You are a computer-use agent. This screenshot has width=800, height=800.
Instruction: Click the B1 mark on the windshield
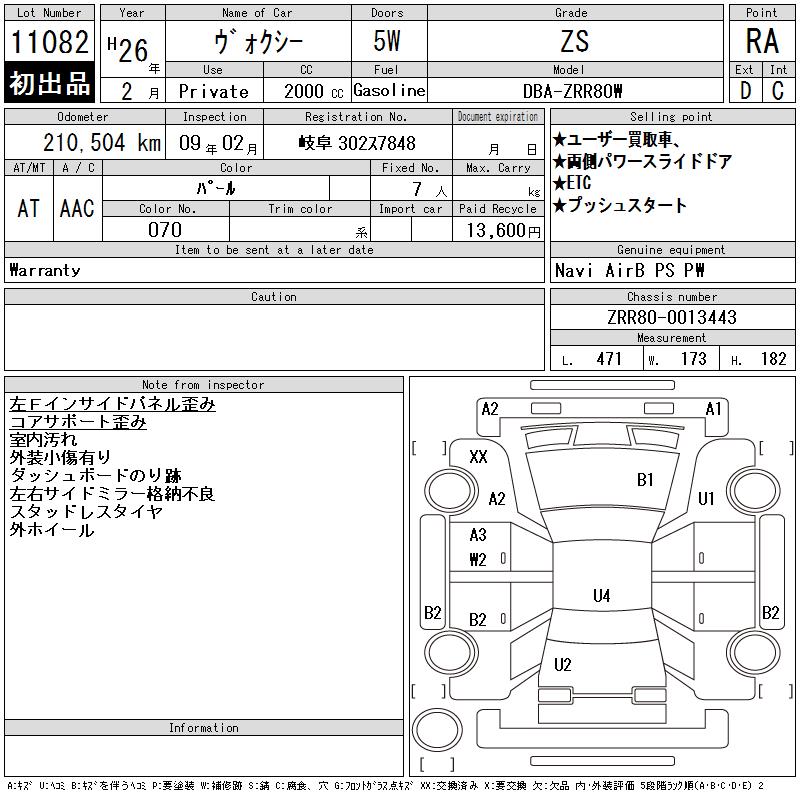[x=645, y=480]
